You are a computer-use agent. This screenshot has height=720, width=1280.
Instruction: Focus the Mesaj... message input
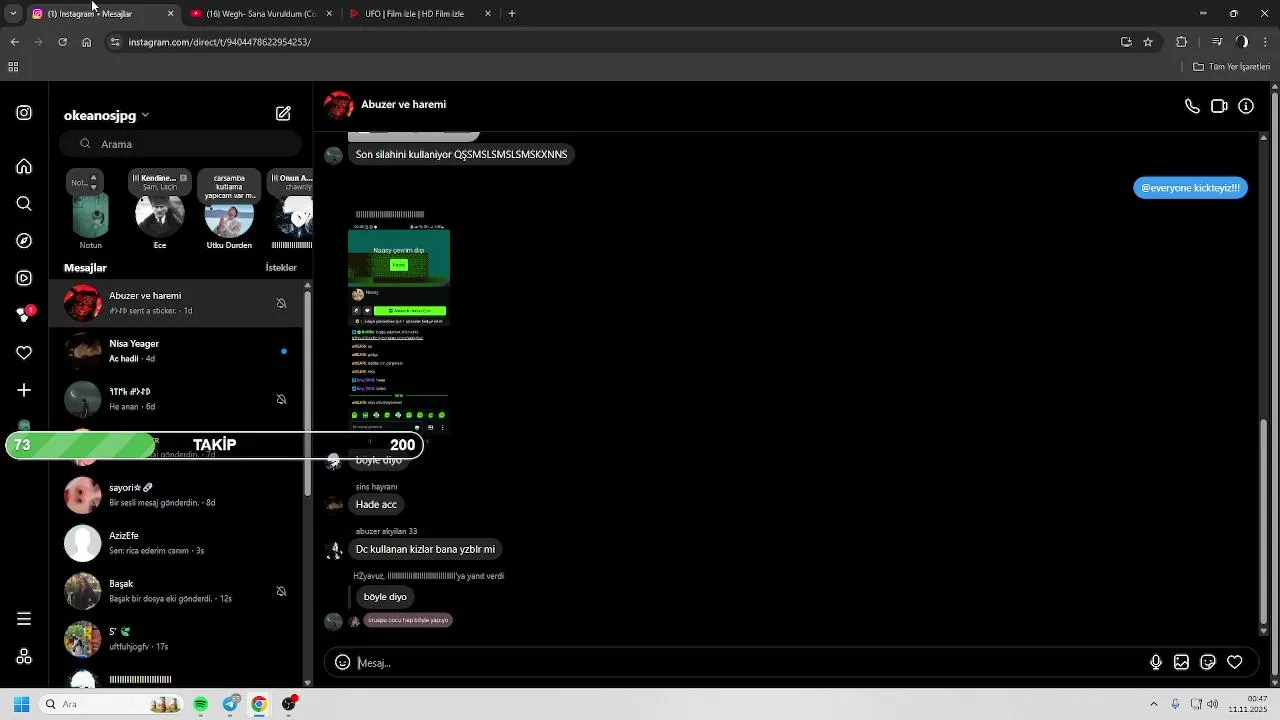coord(750,663)
